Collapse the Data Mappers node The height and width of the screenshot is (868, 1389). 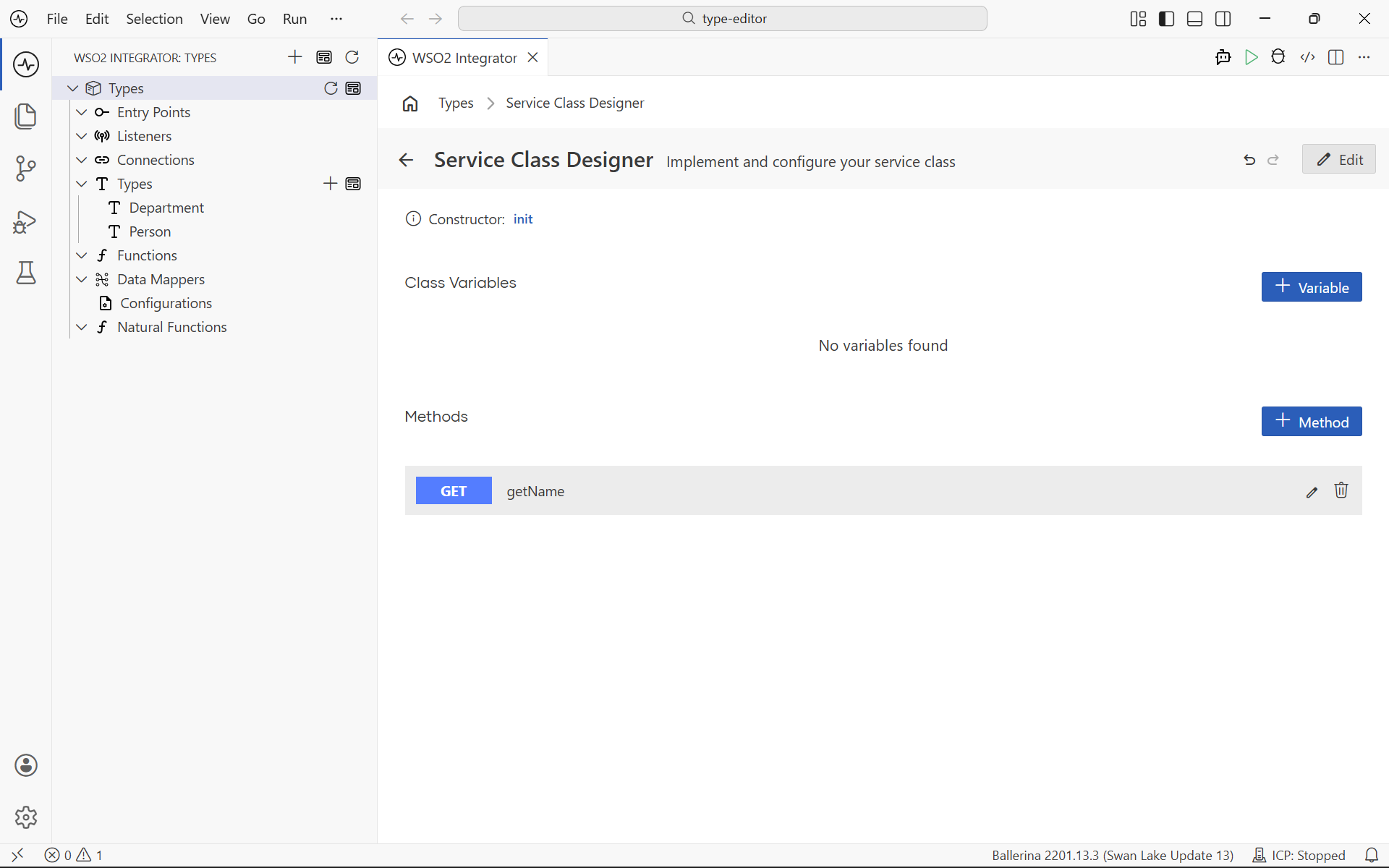(82, 279)
